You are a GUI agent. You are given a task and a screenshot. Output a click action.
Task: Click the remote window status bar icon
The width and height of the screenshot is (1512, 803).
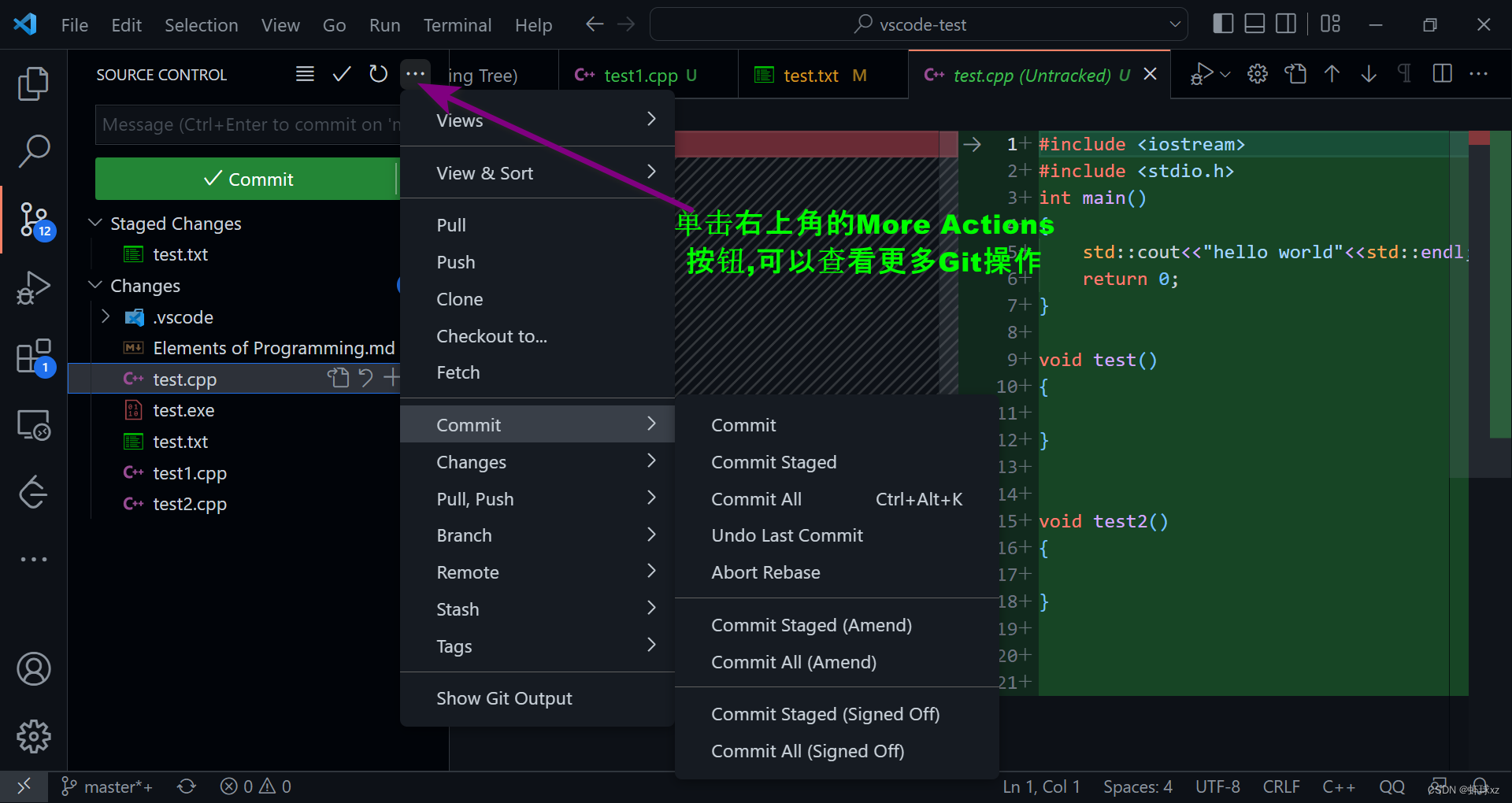click(24, 786)
